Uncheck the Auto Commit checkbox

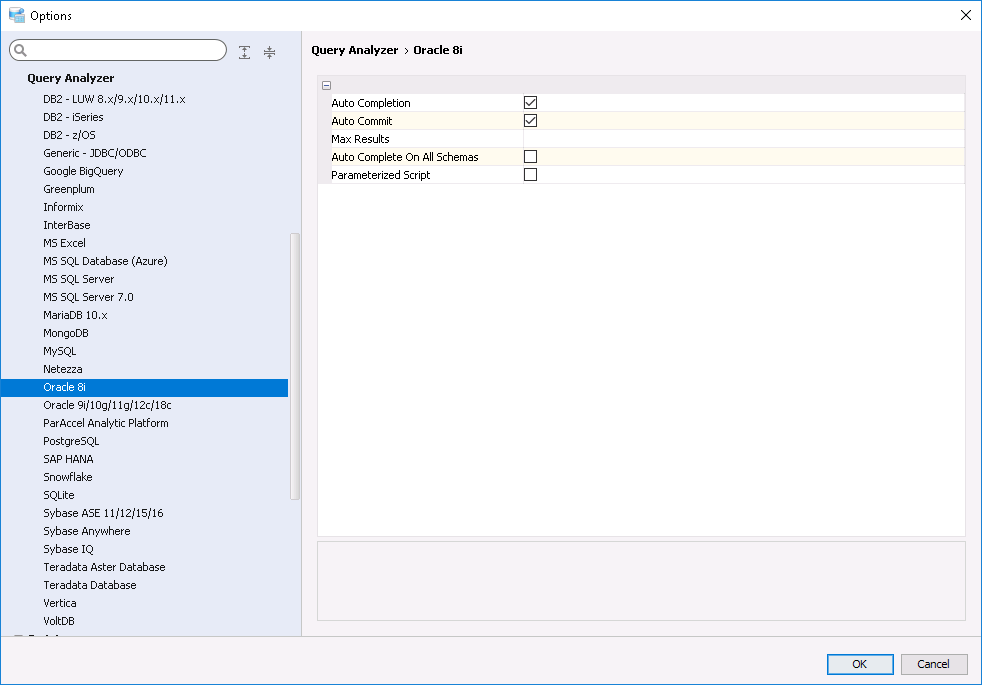pyautogui.click(x=531, y=121)
